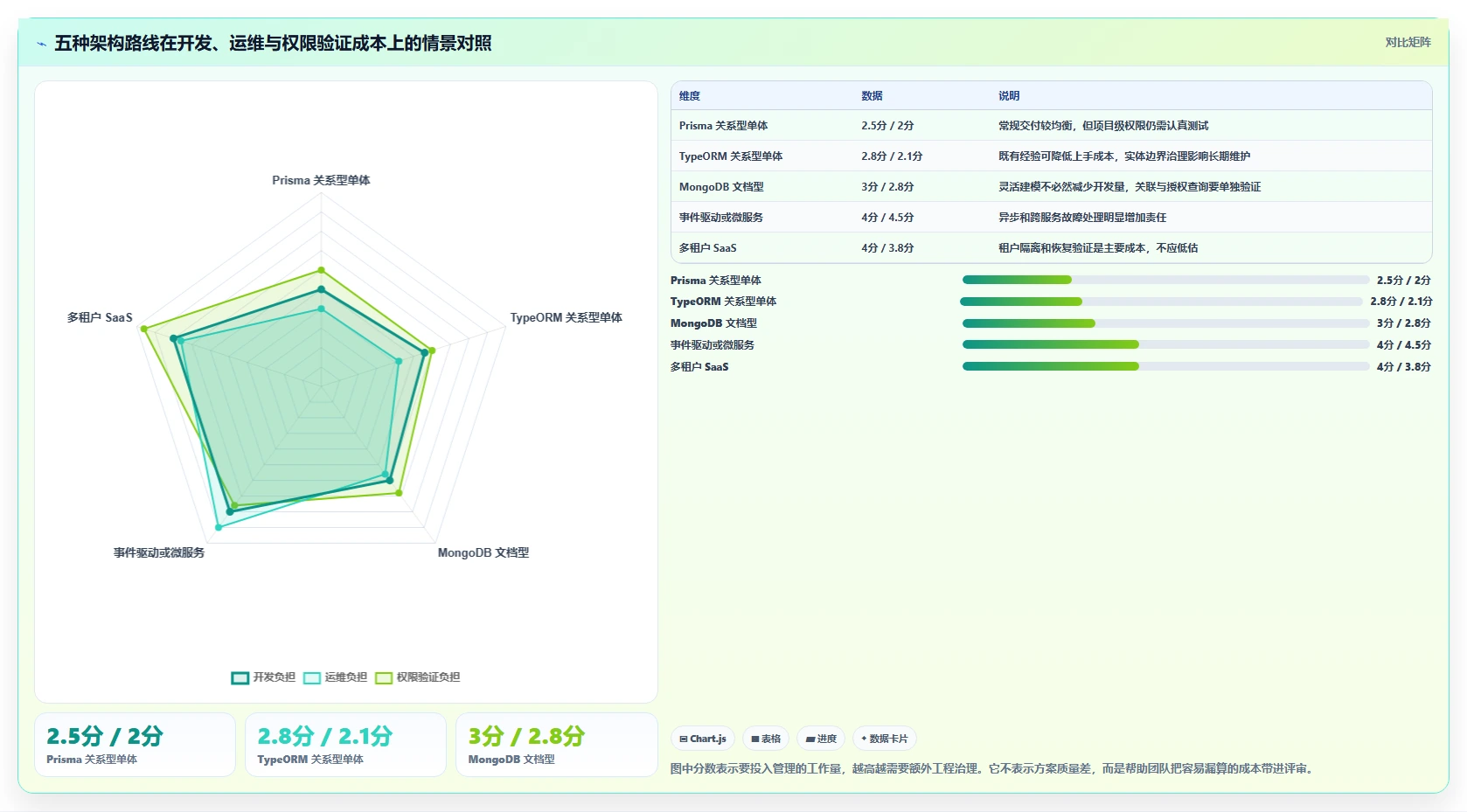
Task: Toggle the 权限验证负担 legend item
Action: tap(417, 677)
